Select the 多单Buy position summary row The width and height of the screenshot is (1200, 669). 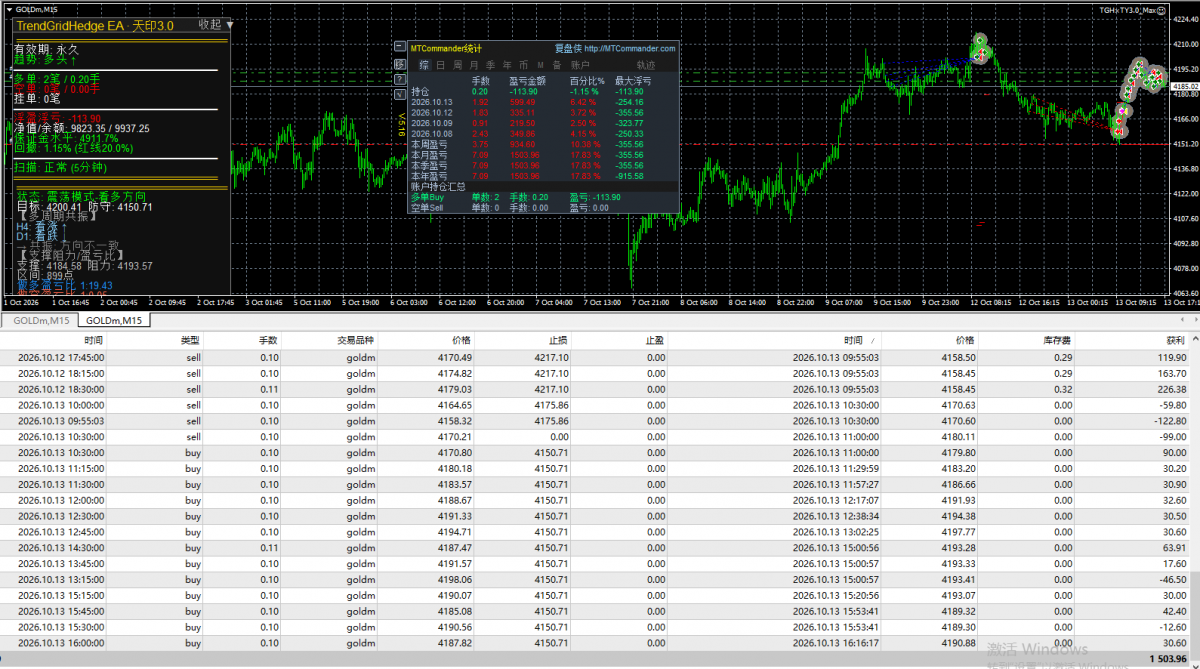point(544,197)
